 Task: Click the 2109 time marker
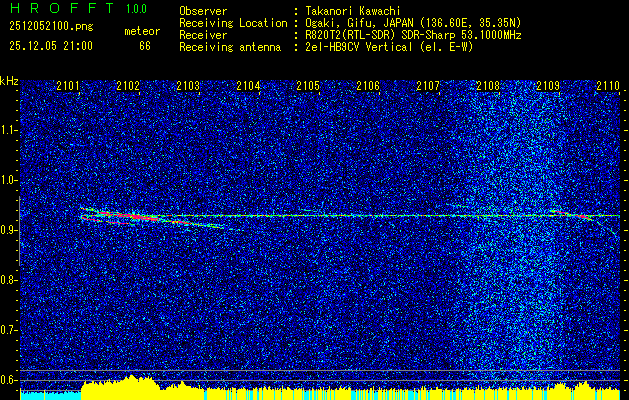(x=548, y=85)
